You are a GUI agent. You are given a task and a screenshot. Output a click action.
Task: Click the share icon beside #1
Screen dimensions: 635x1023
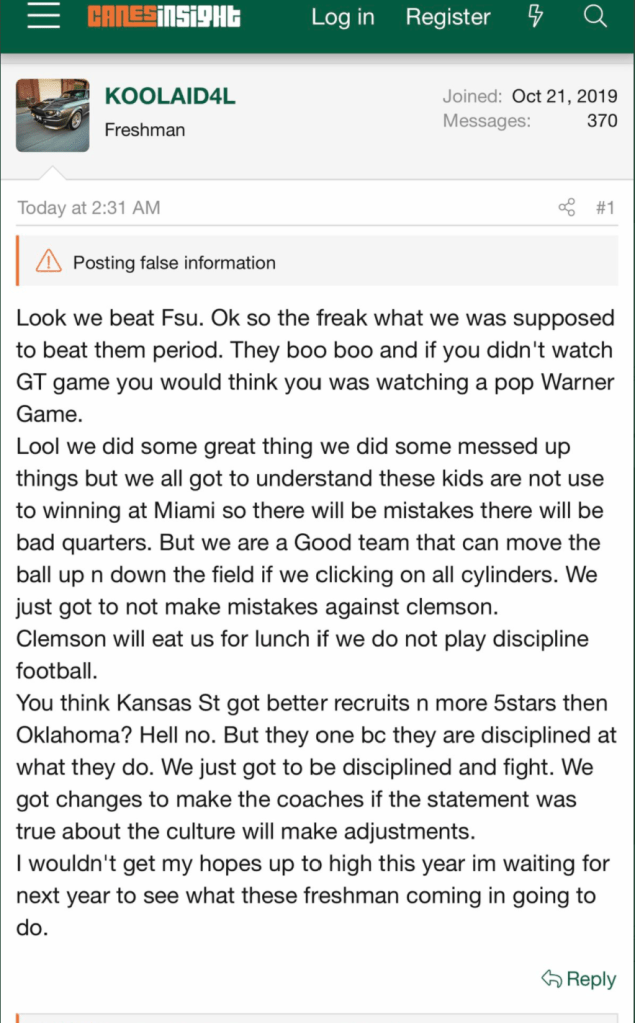click(x=567, y=208)
